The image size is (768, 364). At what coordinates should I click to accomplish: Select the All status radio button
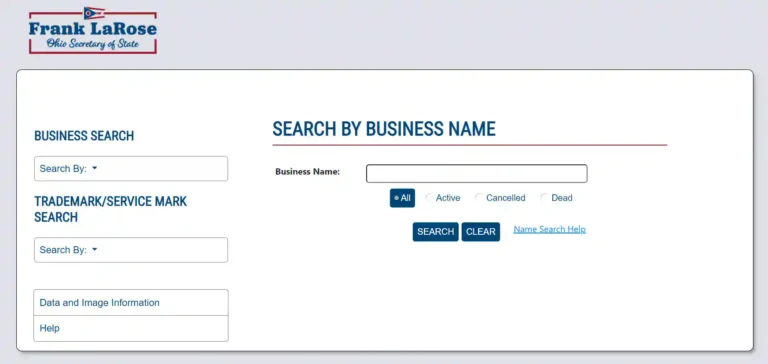coord(402,198)
